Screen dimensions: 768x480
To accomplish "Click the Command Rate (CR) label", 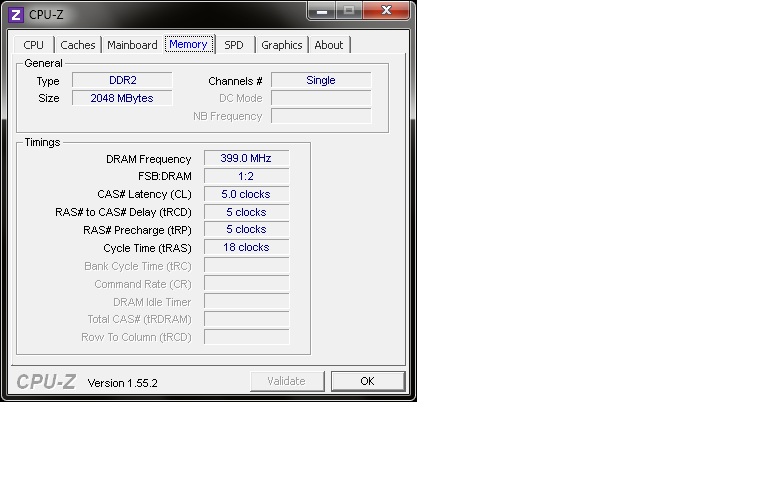I will (143, 284).
